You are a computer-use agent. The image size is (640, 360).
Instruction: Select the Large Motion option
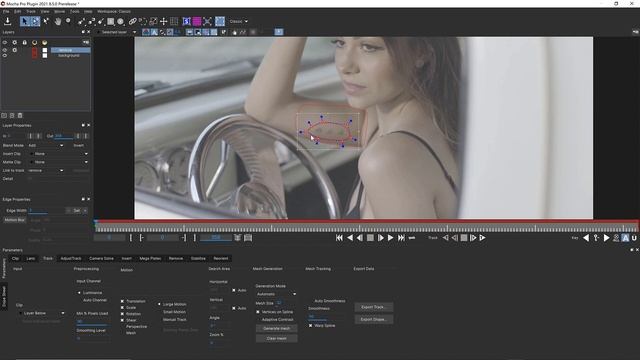[x=160, y=304]
